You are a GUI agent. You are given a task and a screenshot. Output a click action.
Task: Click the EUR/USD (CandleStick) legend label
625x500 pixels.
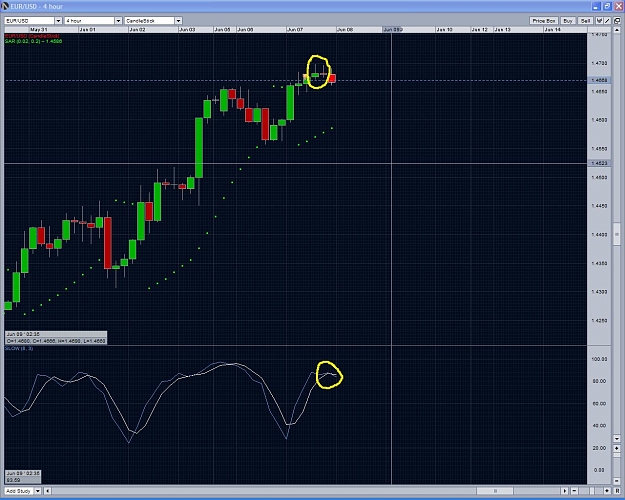tap(32, 36)
